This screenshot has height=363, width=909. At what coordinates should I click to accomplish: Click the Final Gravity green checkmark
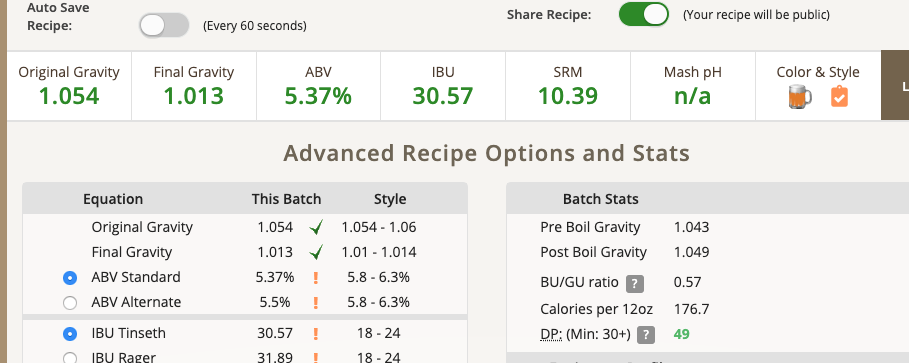pyautogui.click(x=316, y=252)
